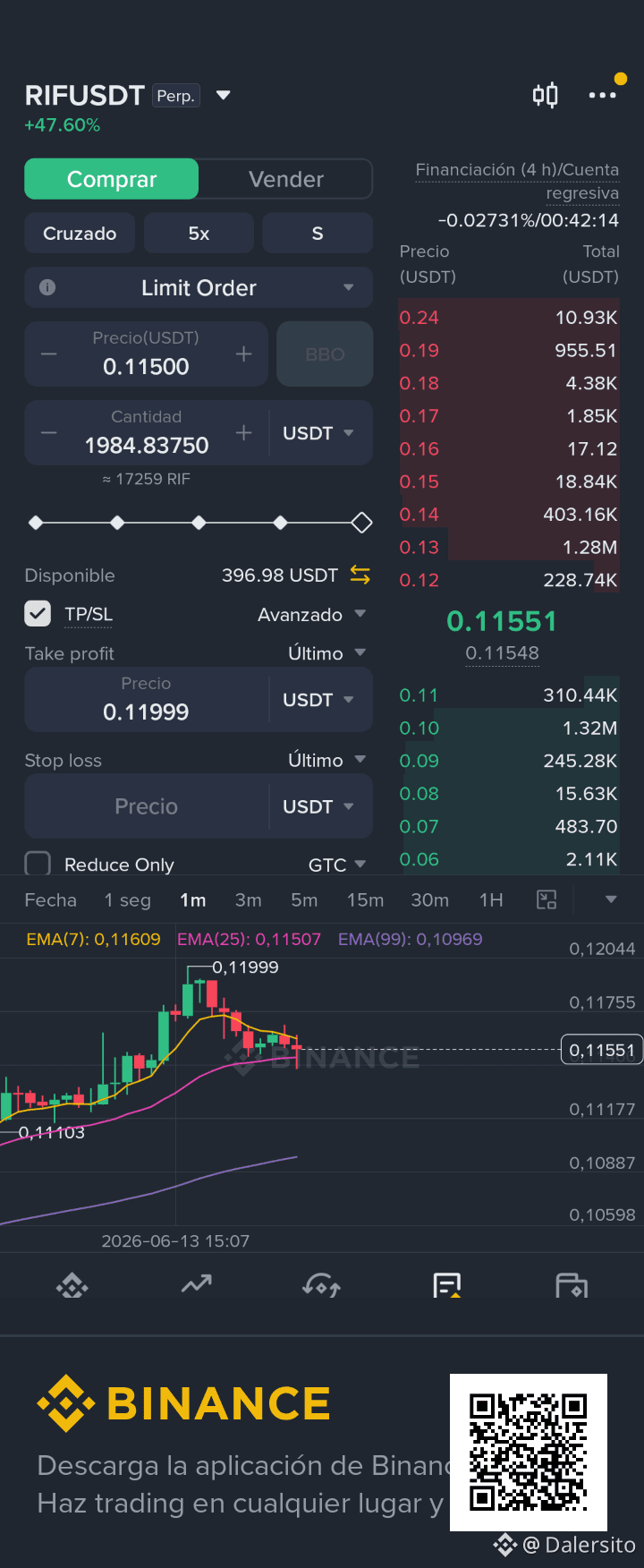Open the markets trend icon in bottom navigation
The image size is (644, 1568).
coord(197,1285)
